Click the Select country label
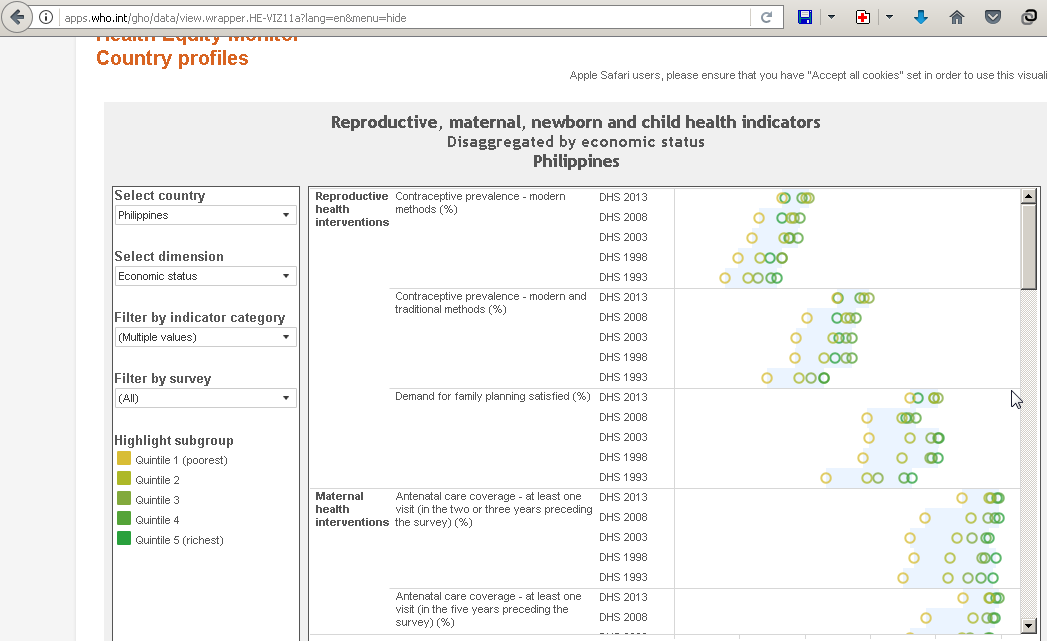Image resolution: width=1047 pixels, height=641 pixels. [160, 196]
